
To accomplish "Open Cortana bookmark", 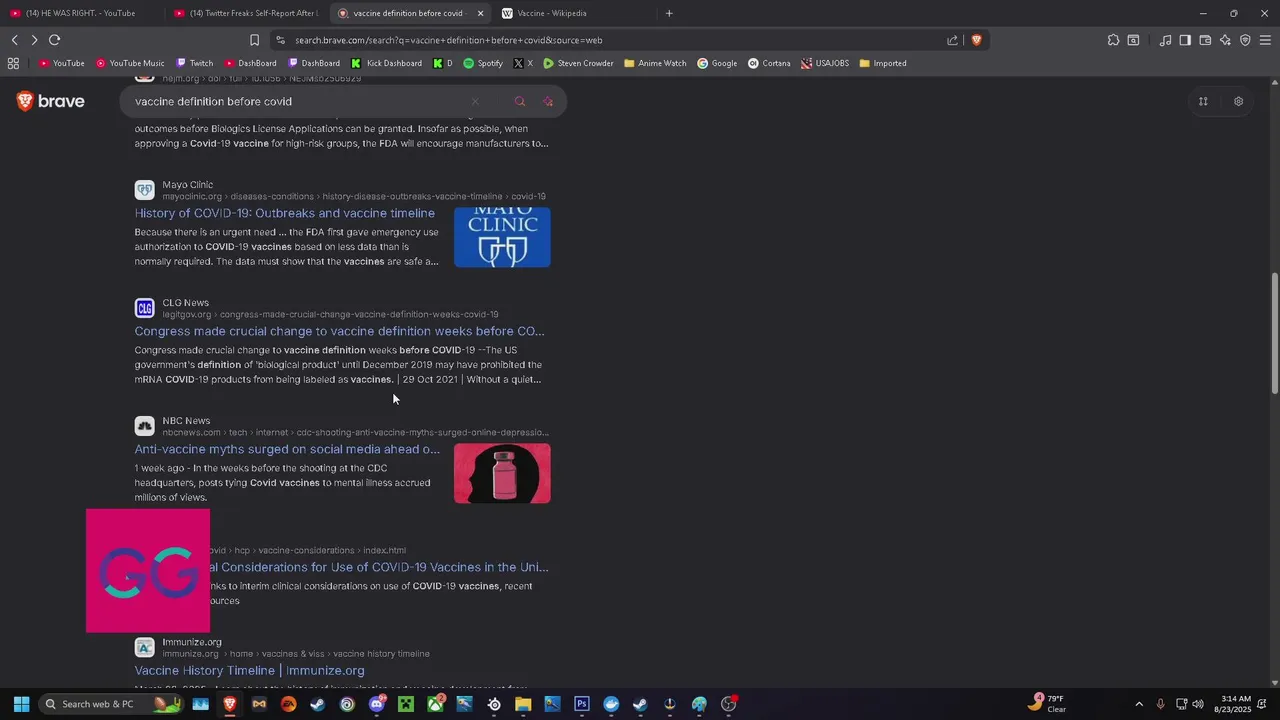I will (769, 63).
